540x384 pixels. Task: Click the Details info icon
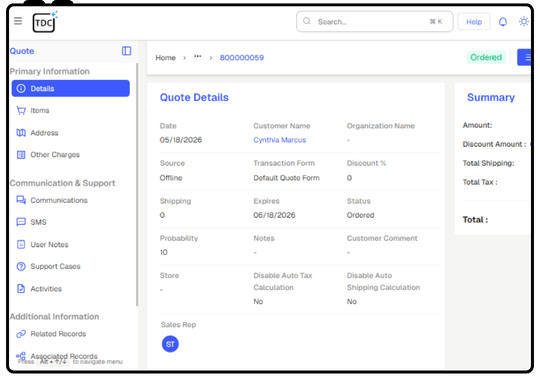point(21,89)
